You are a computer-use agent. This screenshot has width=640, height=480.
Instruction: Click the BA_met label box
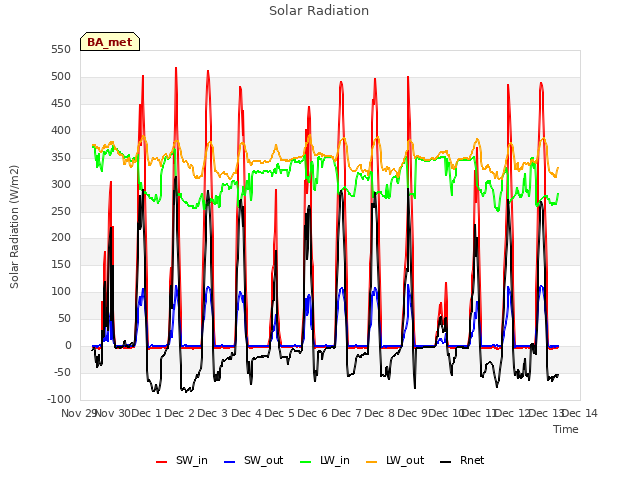pos(110,42)
